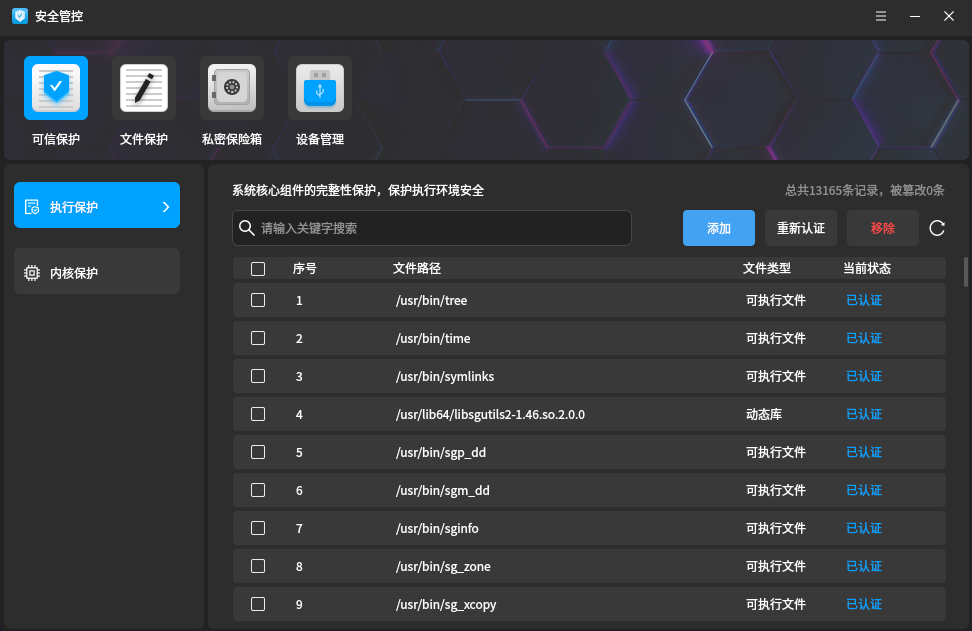Click the vertical scrollbar of the file list

click(x=966, y=272)
